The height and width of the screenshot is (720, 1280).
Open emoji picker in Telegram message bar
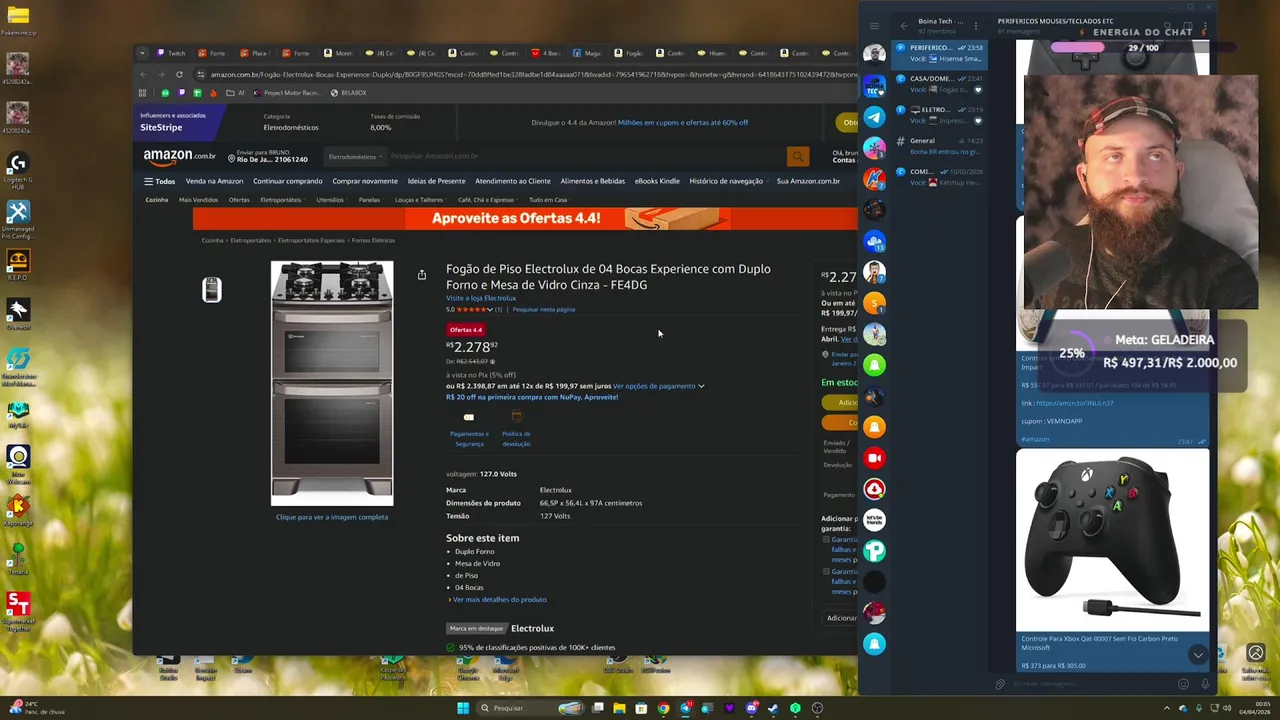tap(1183, 684)
